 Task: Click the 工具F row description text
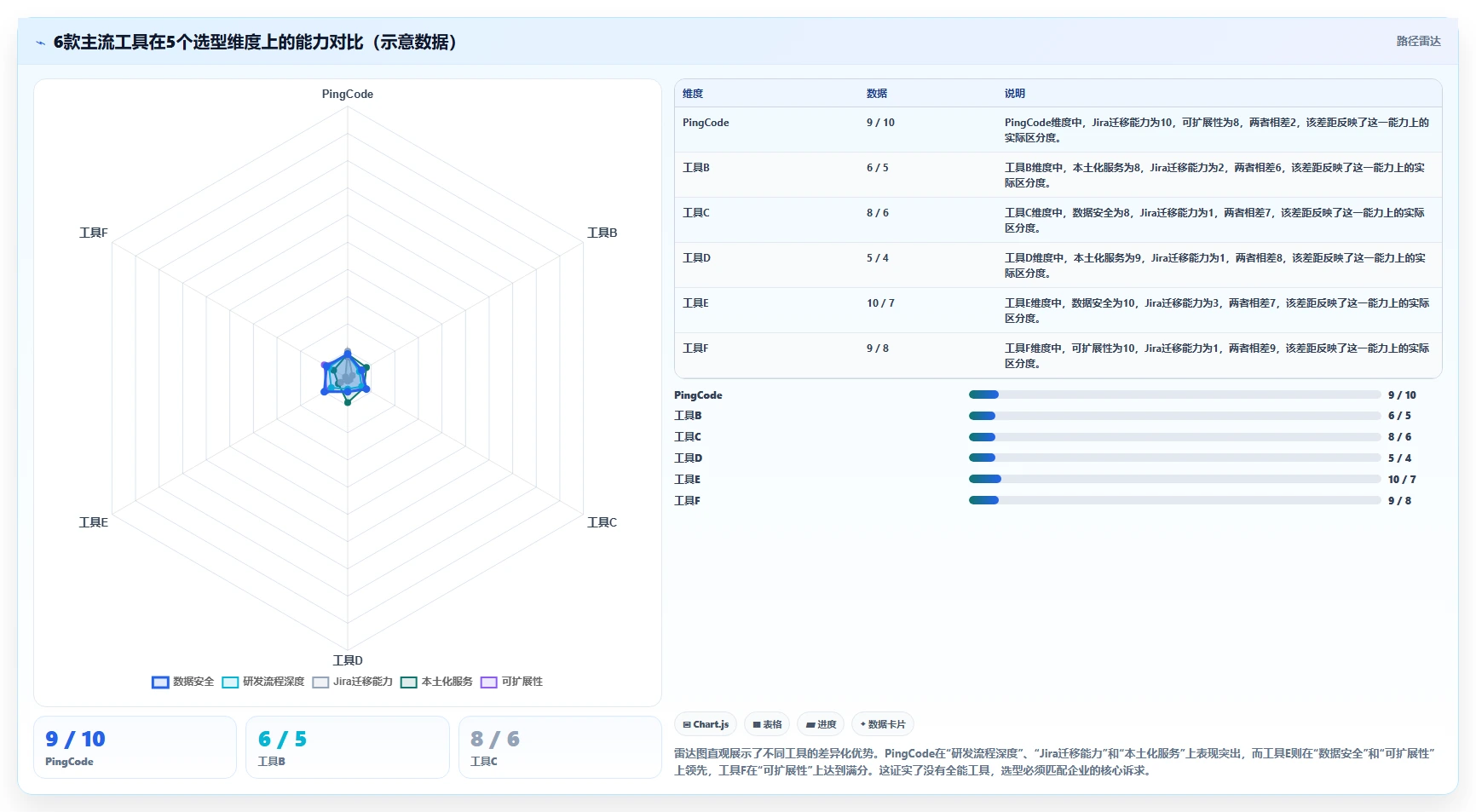(x=1217, y=356)
